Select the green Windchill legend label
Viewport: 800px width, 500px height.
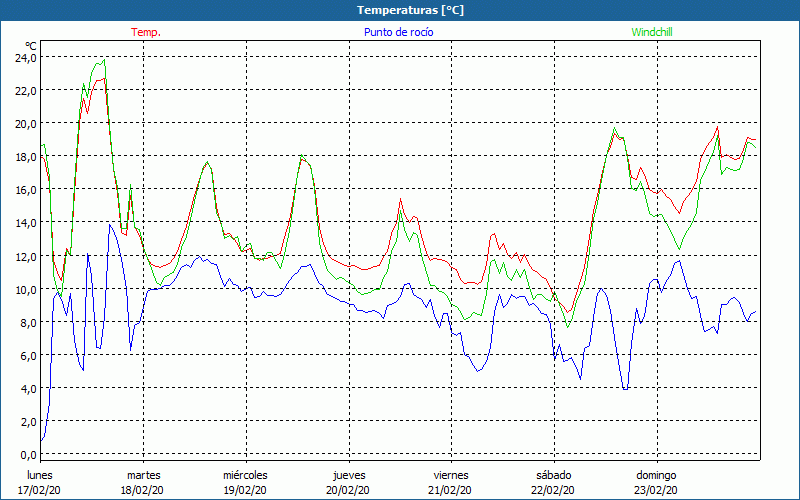[x=652, y=32]
